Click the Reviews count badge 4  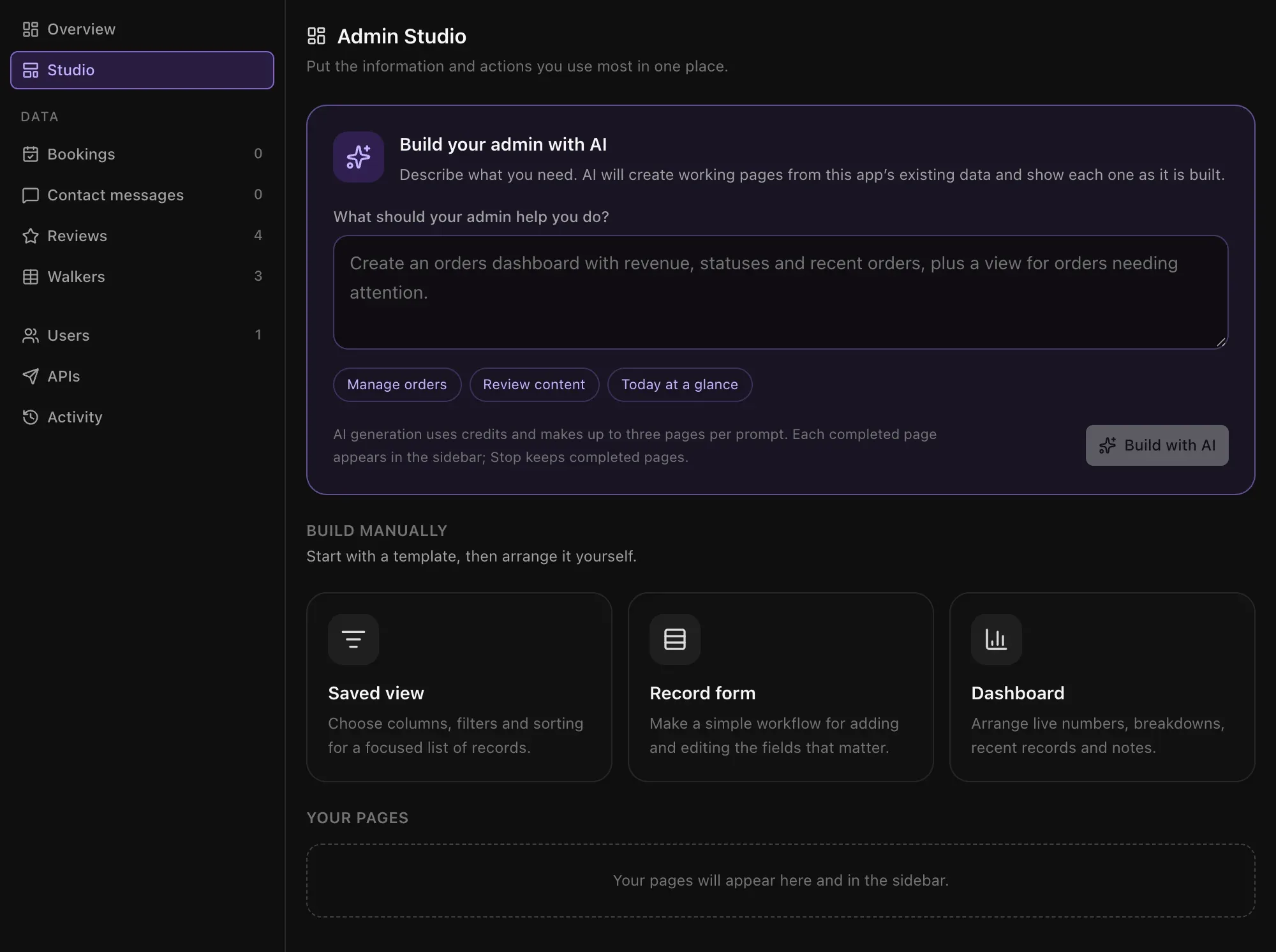coord(258,235)
